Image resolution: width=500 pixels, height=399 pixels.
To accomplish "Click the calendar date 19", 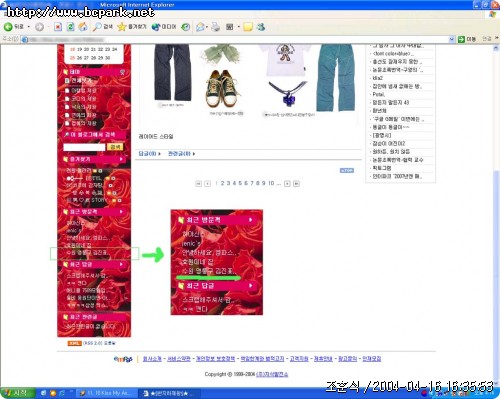I will 80,49.
